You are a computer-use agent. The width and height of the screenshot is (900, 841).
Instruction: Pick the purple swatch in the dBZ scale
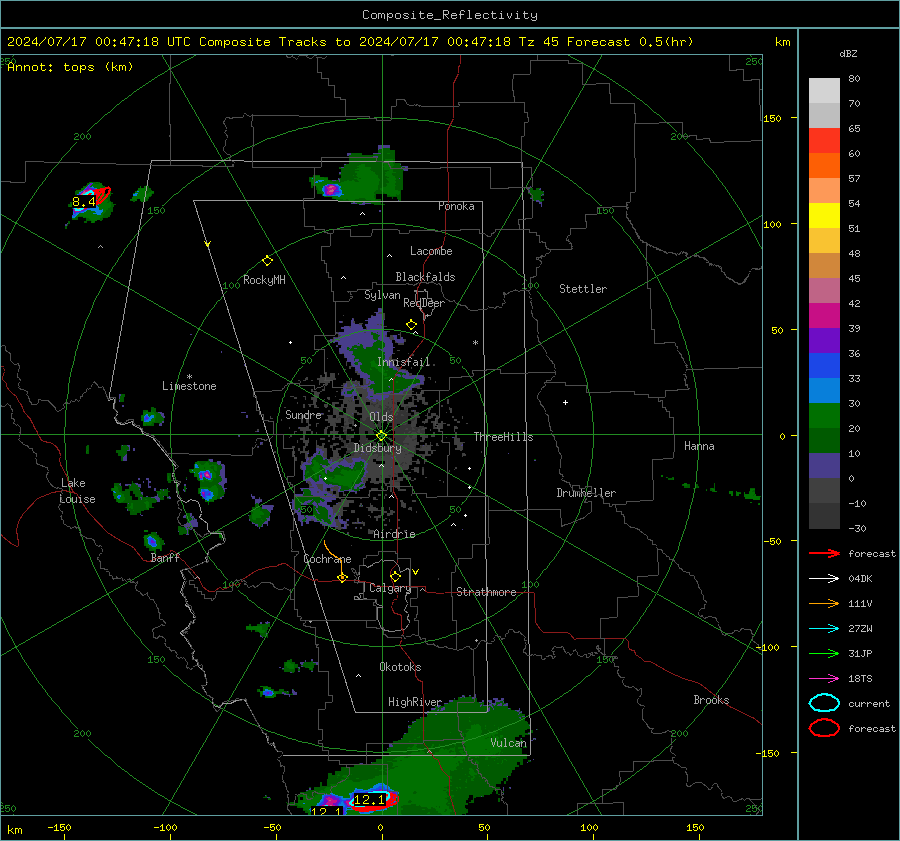[x=824, y=340]
